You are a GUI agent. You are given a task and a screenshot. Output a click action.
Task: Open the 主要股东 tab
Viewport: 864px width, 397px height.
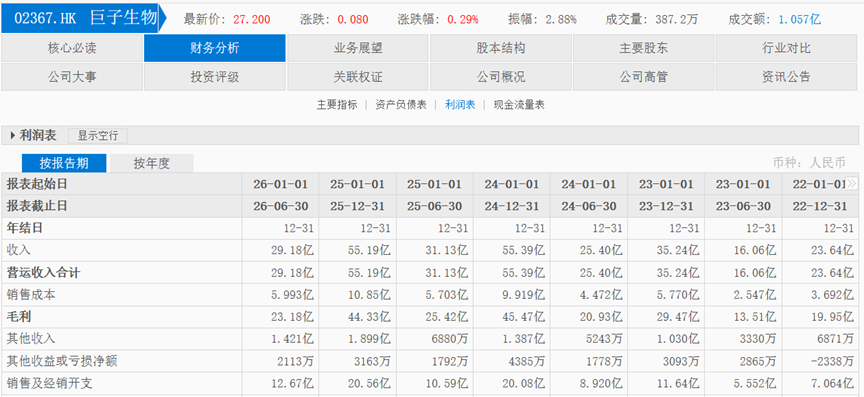tap(644, 48)
